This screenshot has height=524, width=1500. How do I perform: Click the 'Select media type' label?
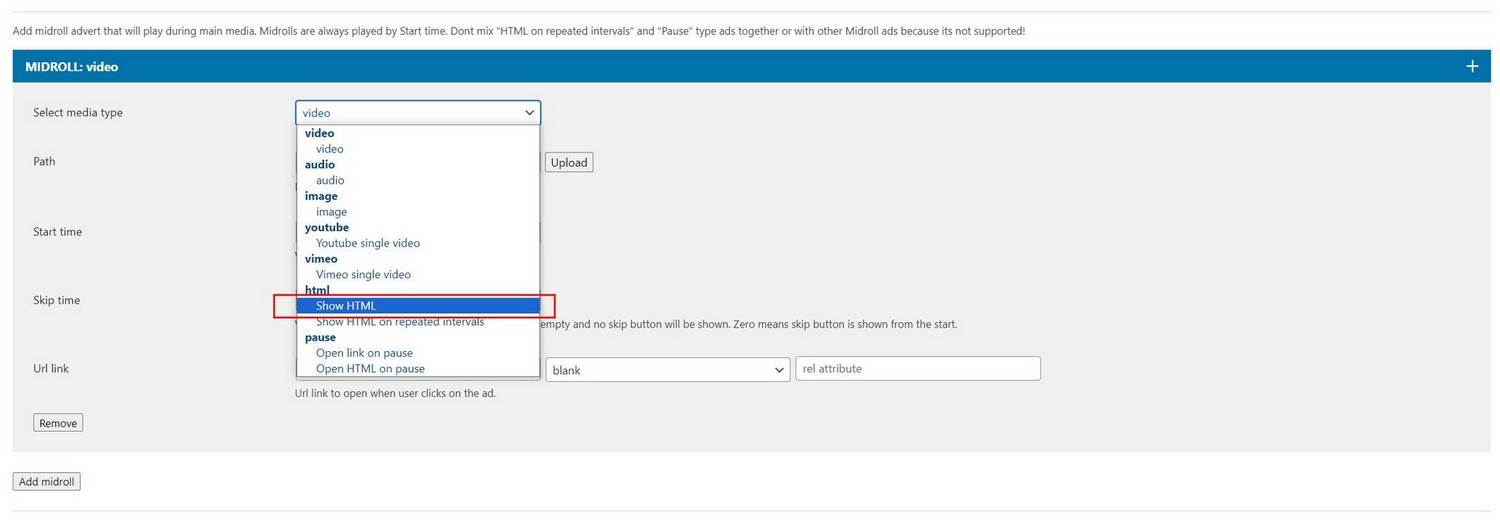(78, 113)
